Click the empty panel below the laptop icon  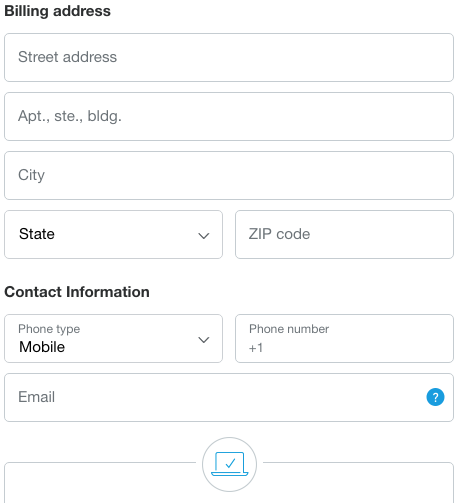pos(229,487)
